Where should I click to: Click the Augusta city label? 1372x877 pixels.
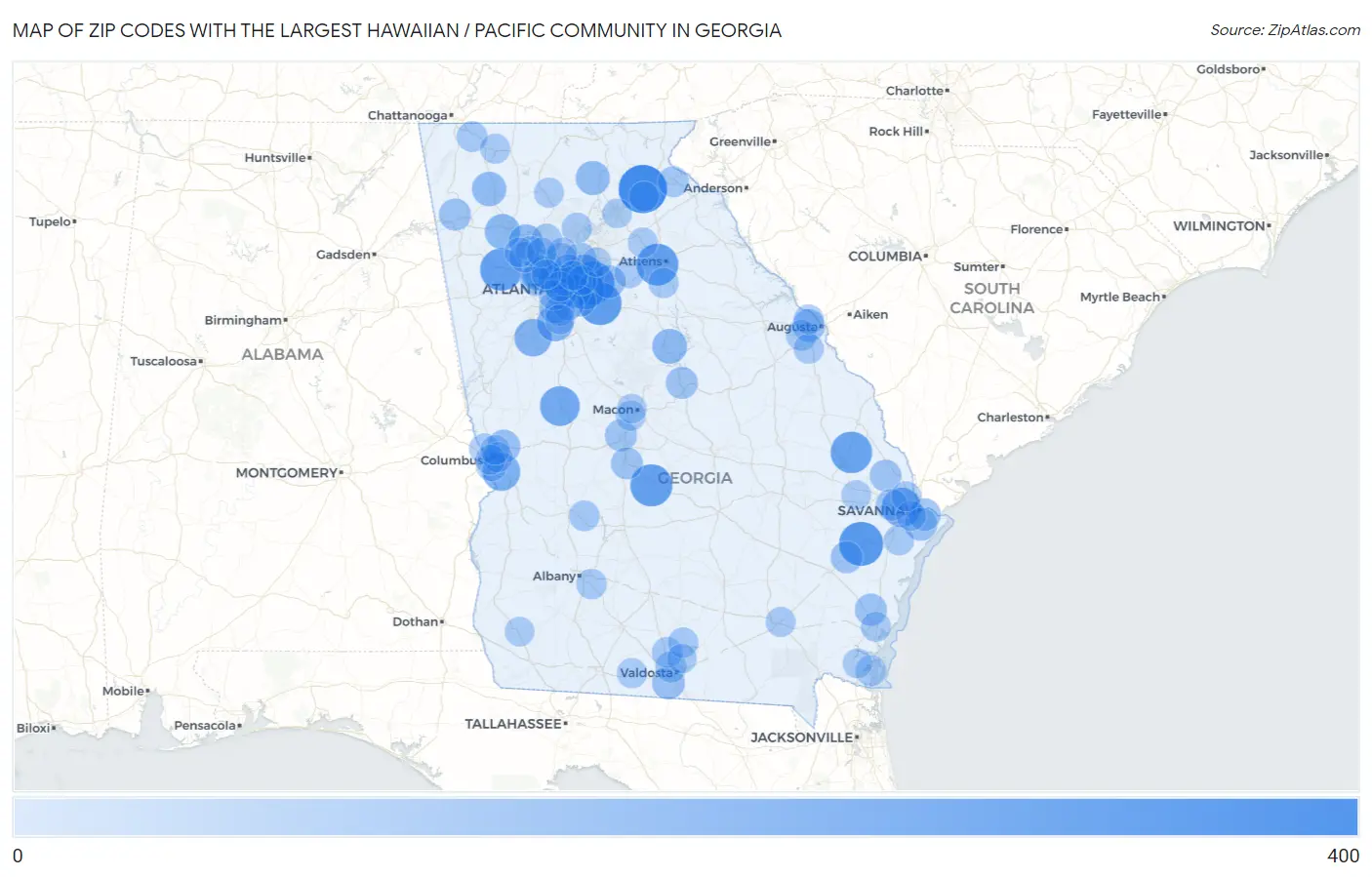791,327
